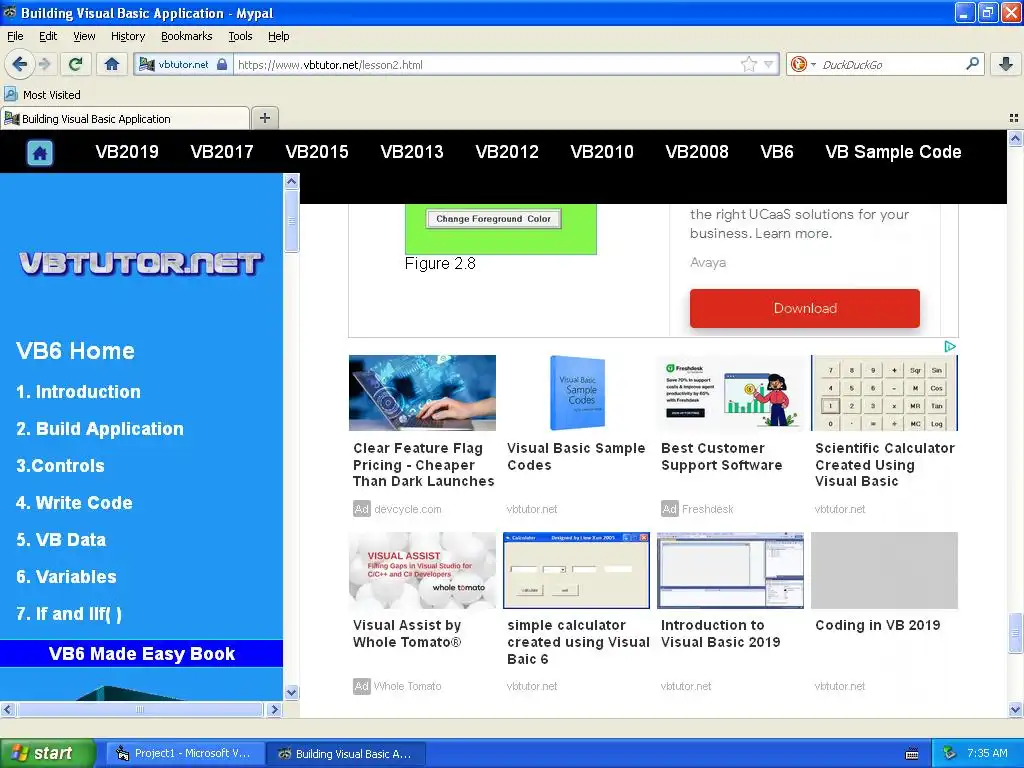The image size is (1024, 768).
Task: Click the page scrollbar down arrow
Action: click(1015, 709)
